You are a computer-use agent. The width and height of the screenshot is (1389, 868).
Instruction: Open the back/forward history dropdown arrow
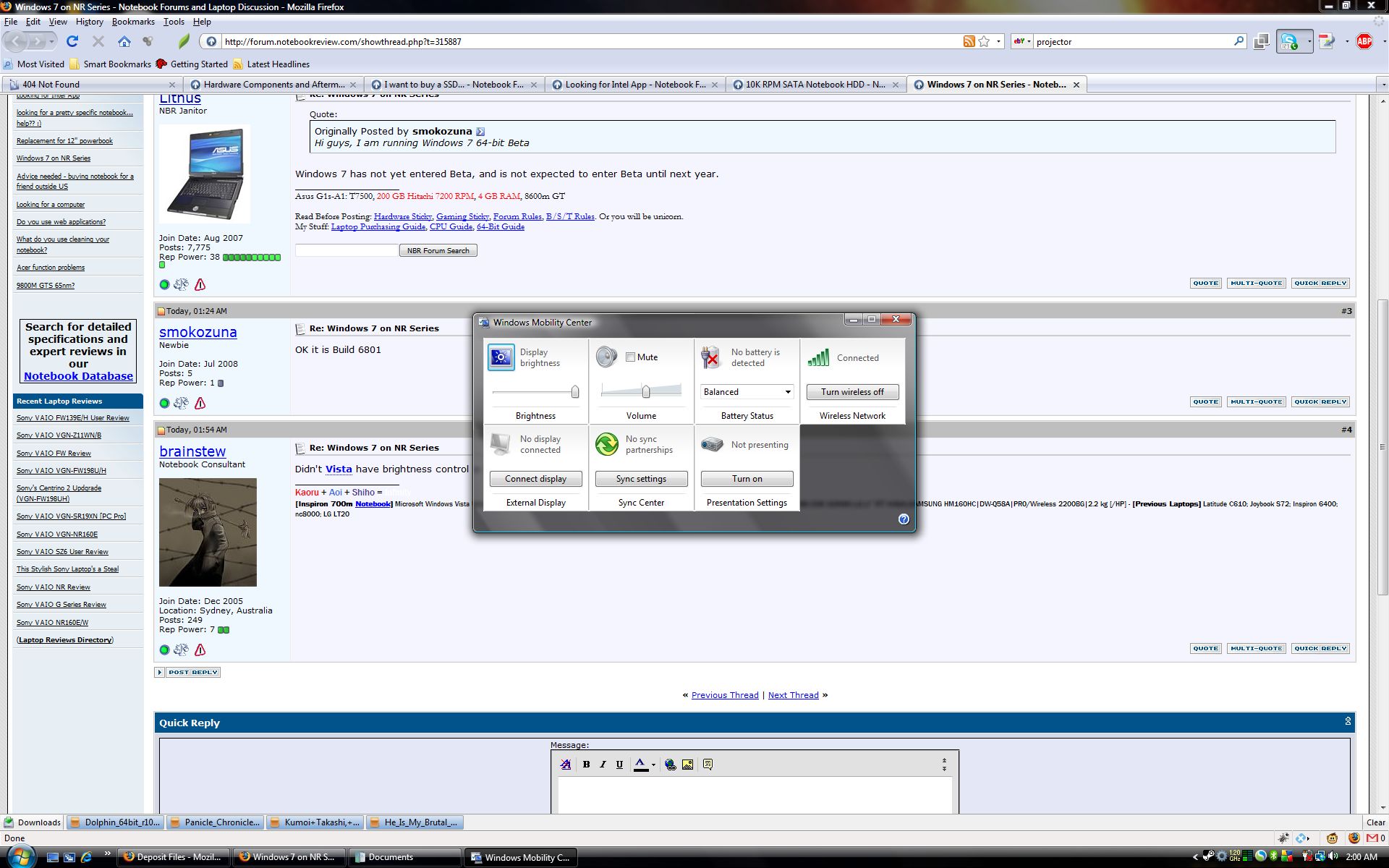[x=51, y=42]
